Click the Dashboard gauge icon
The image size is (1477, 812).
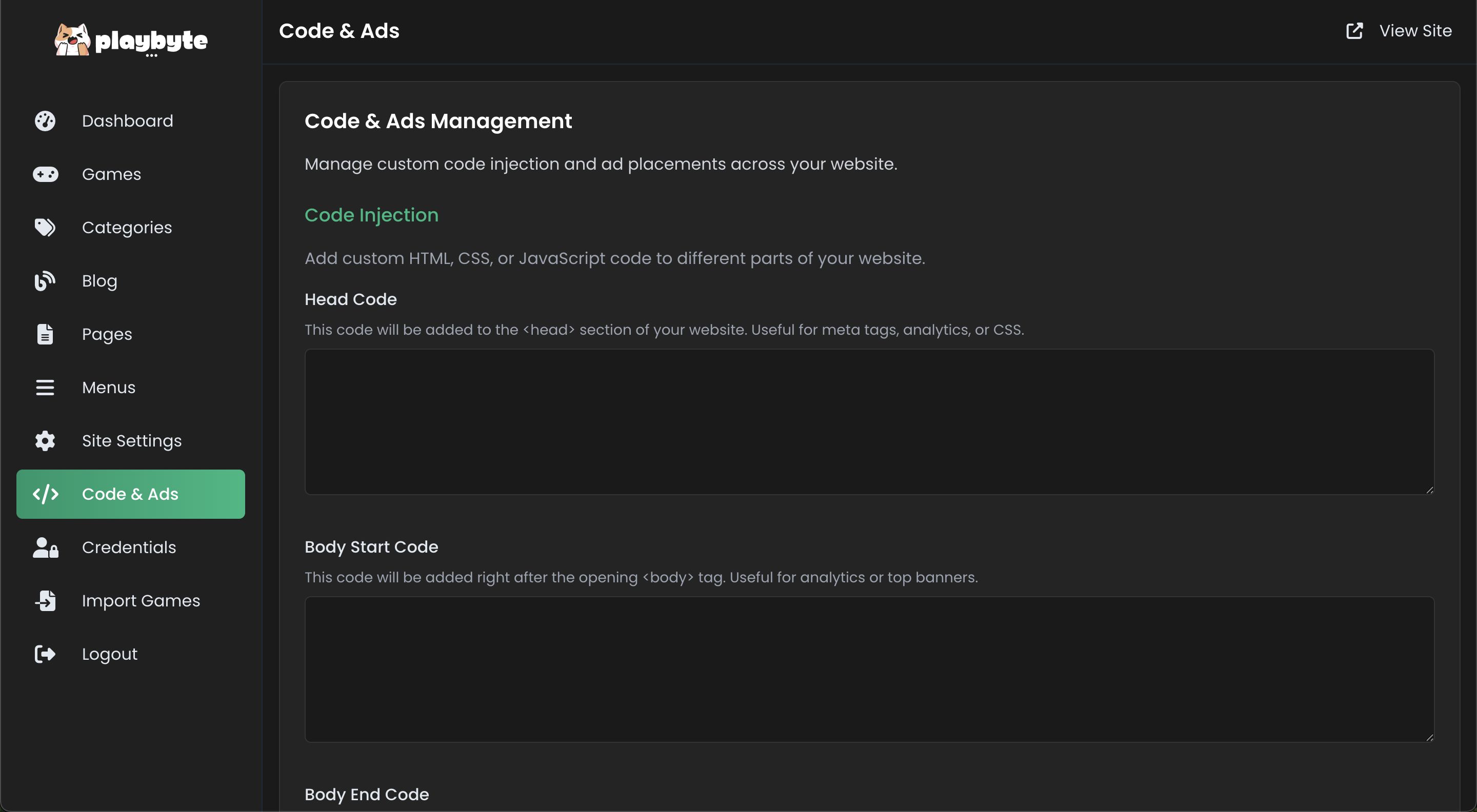pyautogui.click(x=45, y=121)
